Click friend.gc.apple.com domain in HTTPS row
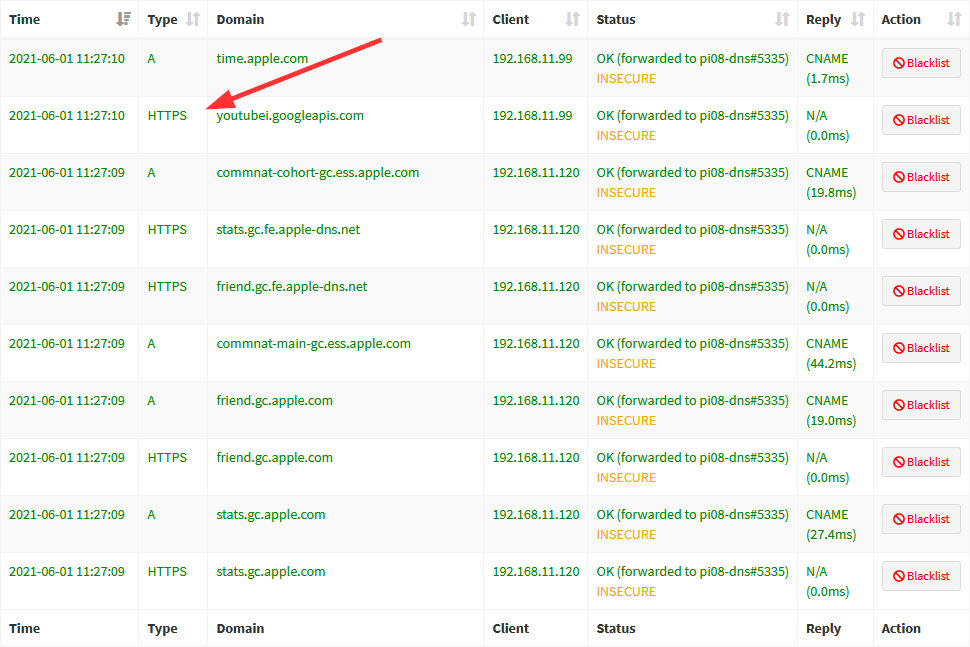 (275, 457)
